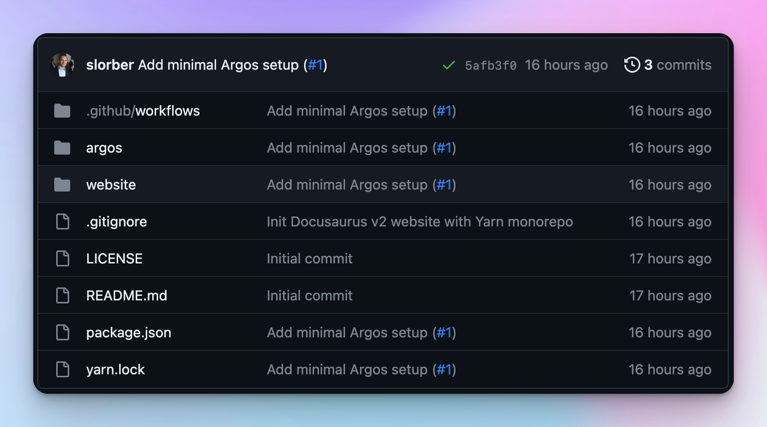Image resolution: width=767 pixels, height=427 pixels.
Task: Open pull request #1 in header commit
Action: pos(315,65)
